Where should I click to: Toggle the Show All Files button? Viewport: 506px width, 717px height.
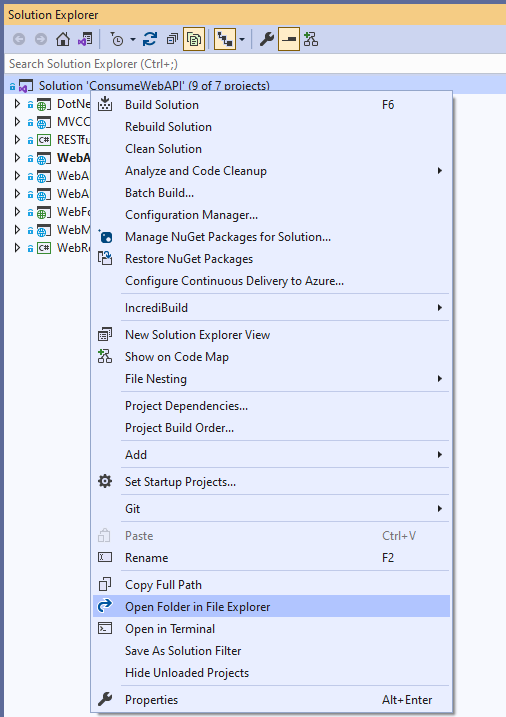pyautogui.click(x=194, y=39)
